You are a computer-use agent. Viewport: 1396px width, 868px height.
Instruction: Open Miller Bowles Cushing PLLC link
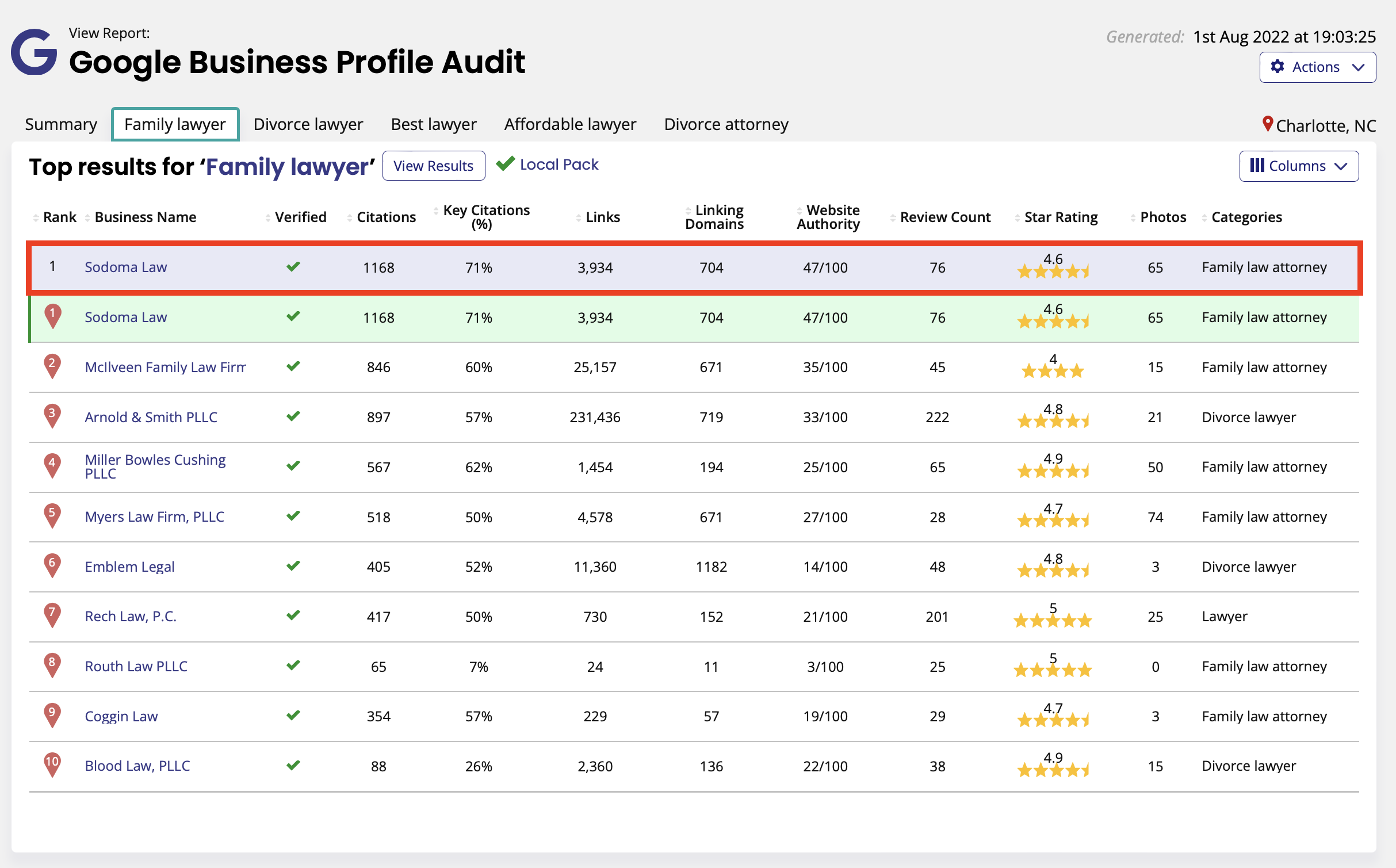tap(155, 466)
